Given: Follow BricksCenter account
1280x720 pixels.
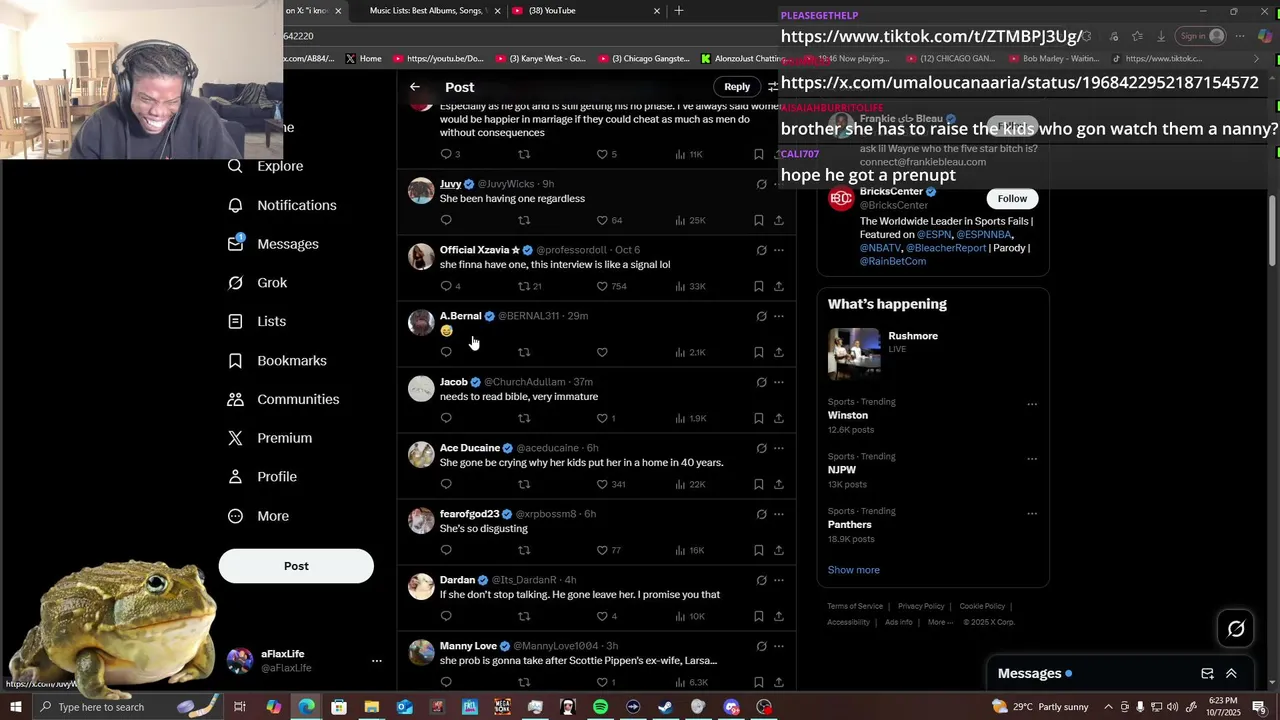Looking at the screenshot, I should [x=1012, y=198].
